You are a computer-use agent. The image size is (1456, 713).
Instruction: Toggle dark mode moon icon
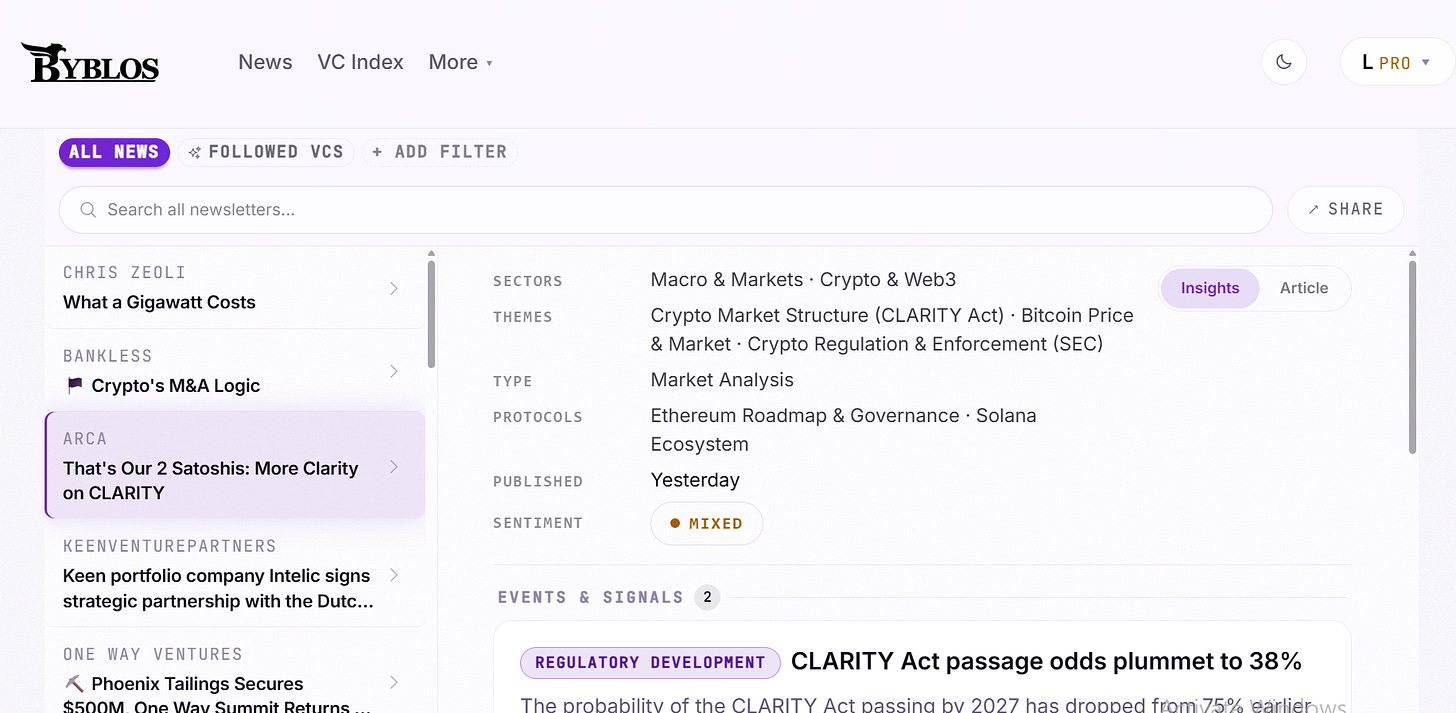point(1284,62)
